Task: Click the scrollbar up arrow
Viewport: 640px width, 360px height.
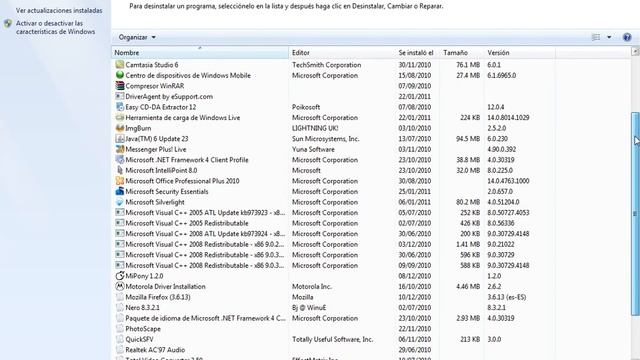Action: [636, 51]
